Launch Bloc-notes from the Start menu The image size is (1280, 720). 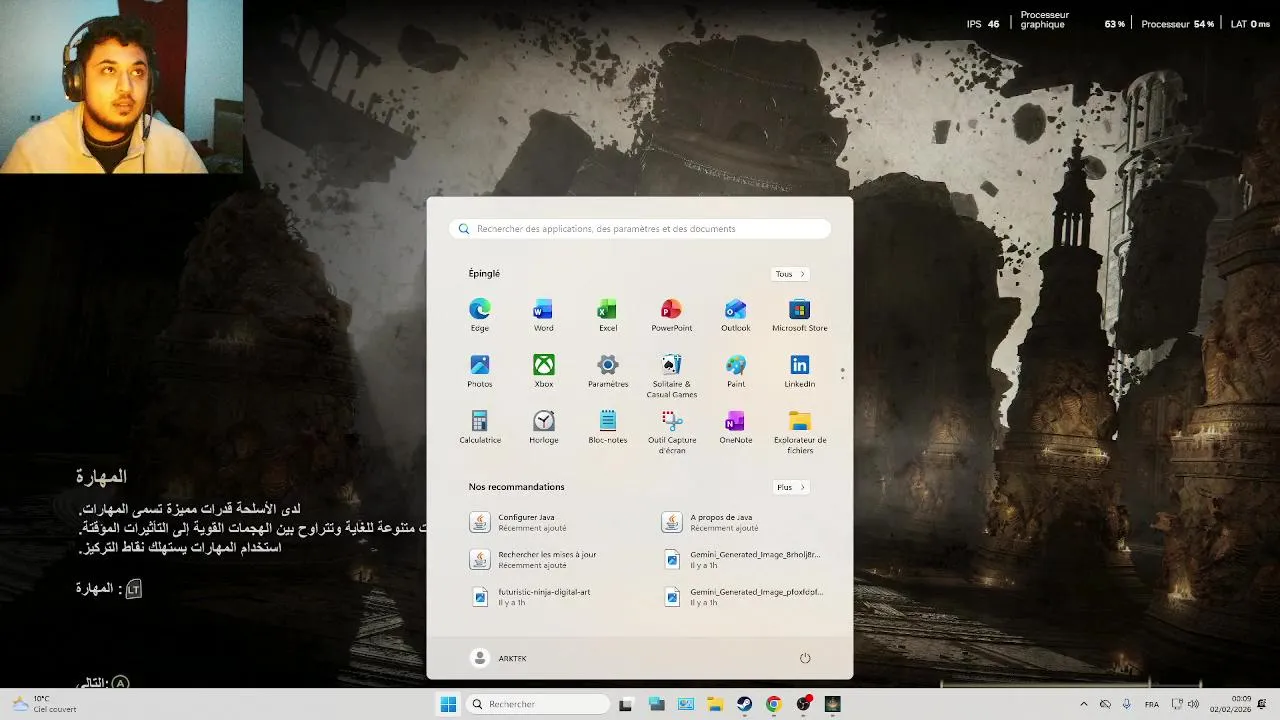point(607,427)
